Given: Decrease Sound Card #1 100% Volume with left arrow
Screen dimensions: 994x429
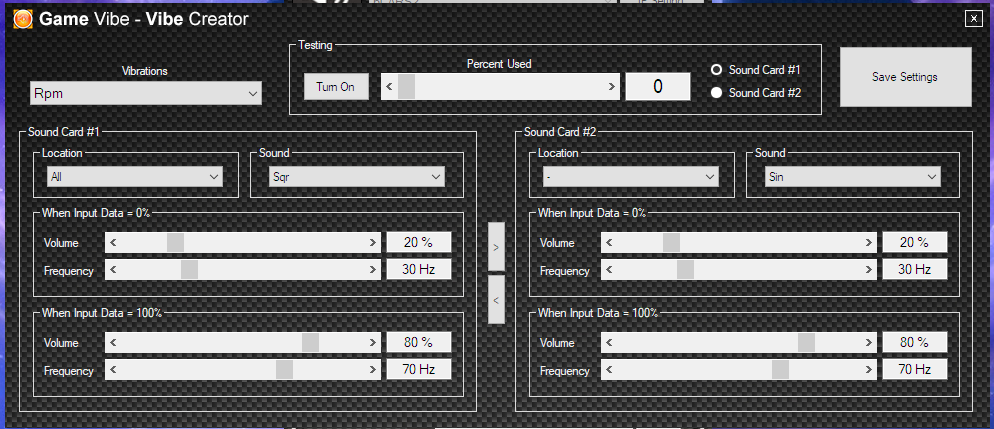Looking at the screenshot, I should click(x=113, y=342).
